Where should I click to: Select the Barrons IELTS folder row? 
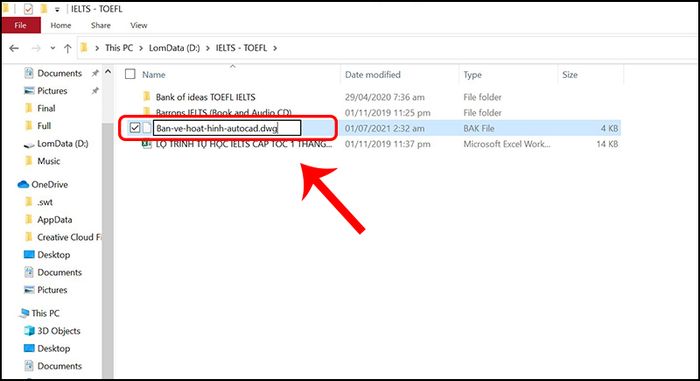[x=223, y=112]
